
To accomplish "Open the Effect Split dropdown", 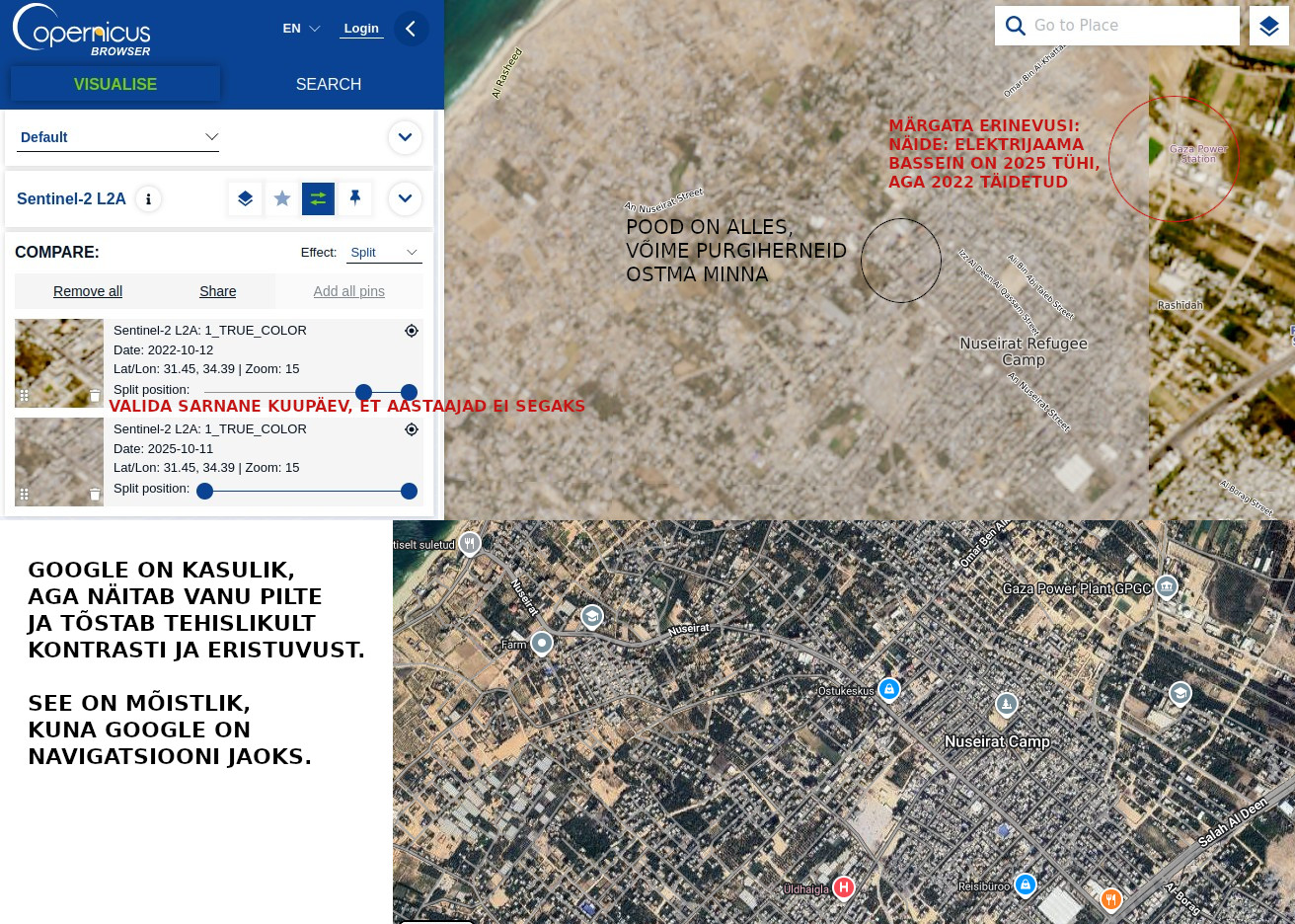I will point(384,253).
